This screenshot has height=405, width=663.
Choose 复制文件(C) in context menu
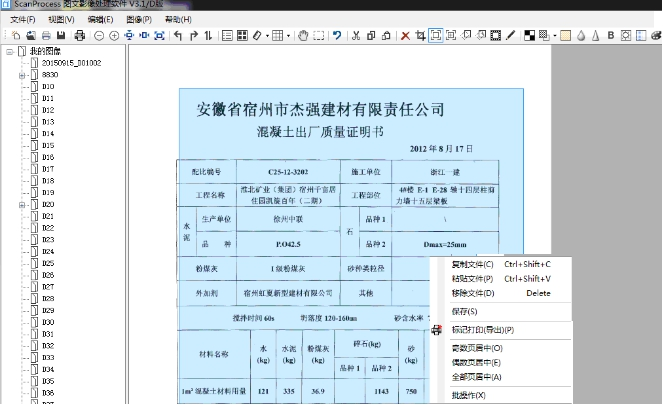pos(501,264)
